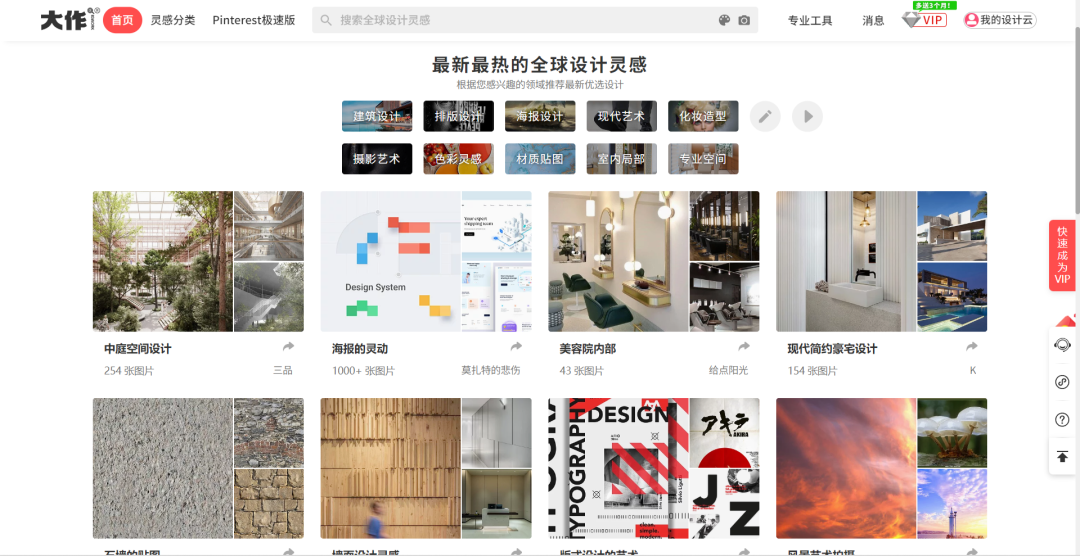This screenshot has width=1080, height=556.
Task: Open night pool villa thumbnail
Action: click(x=952, y=297)
